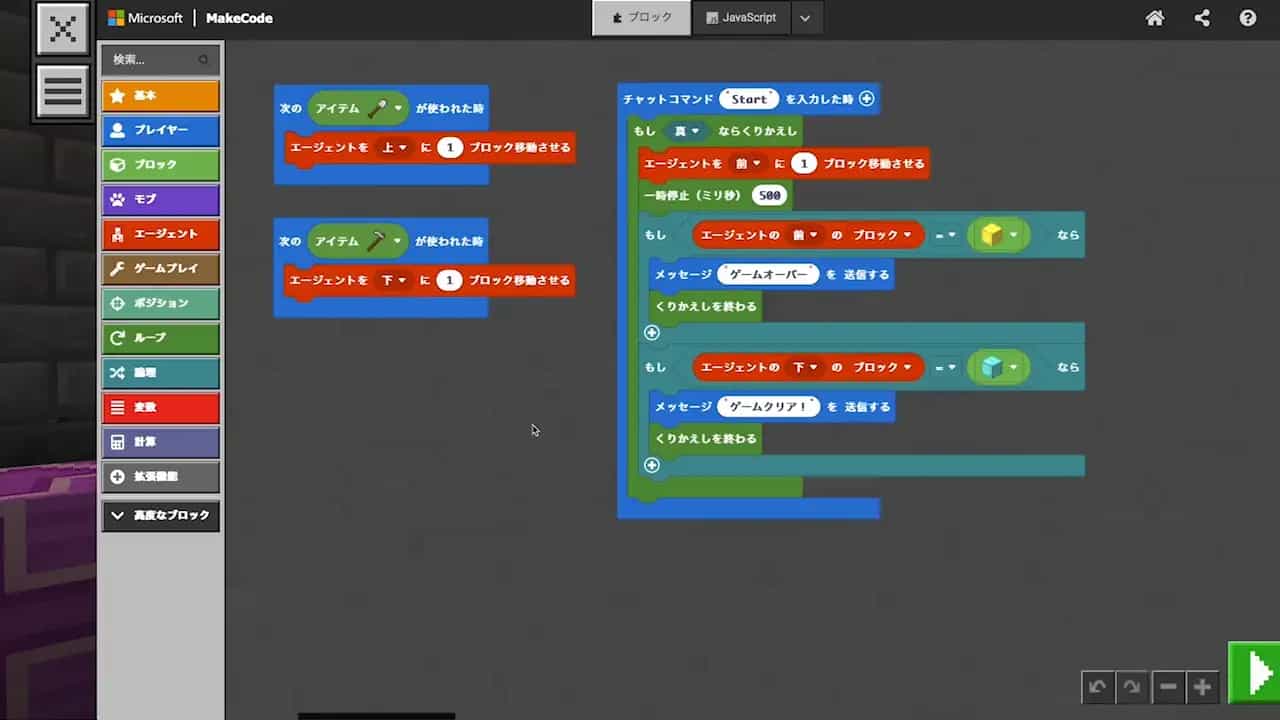Click the home icon in header

click(1155, 18)
